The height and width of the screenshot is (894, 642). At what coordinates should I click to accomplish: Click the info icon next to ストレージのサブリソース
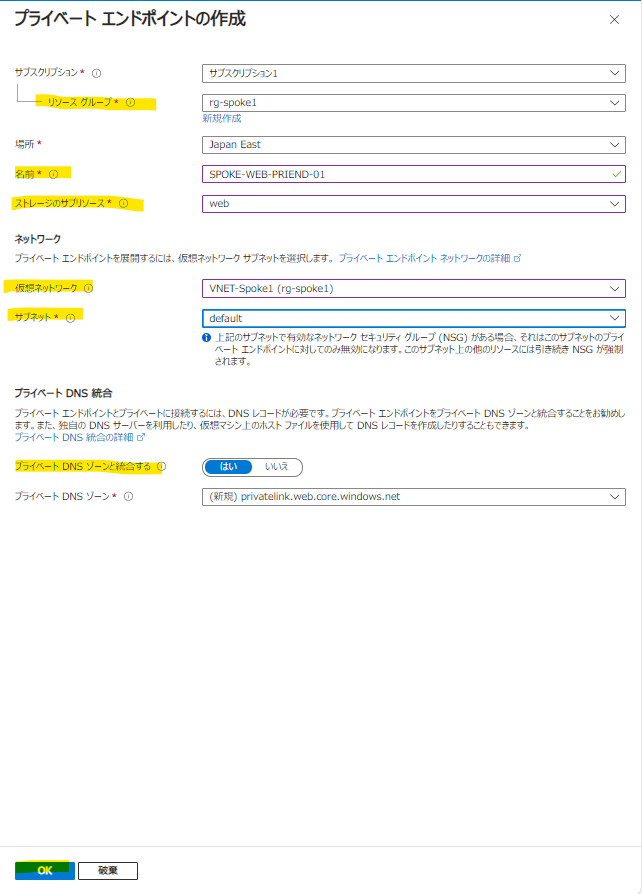pos(124,204)
